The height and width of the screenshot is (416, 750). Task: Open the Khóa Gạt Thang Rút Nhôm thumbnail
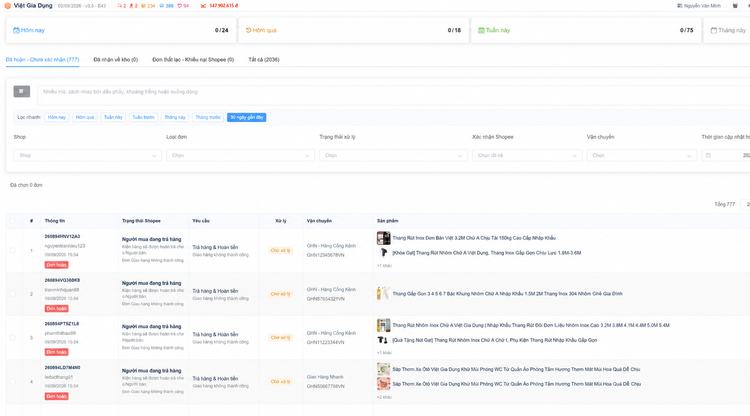pyautogui.click(x=383, y=252)
